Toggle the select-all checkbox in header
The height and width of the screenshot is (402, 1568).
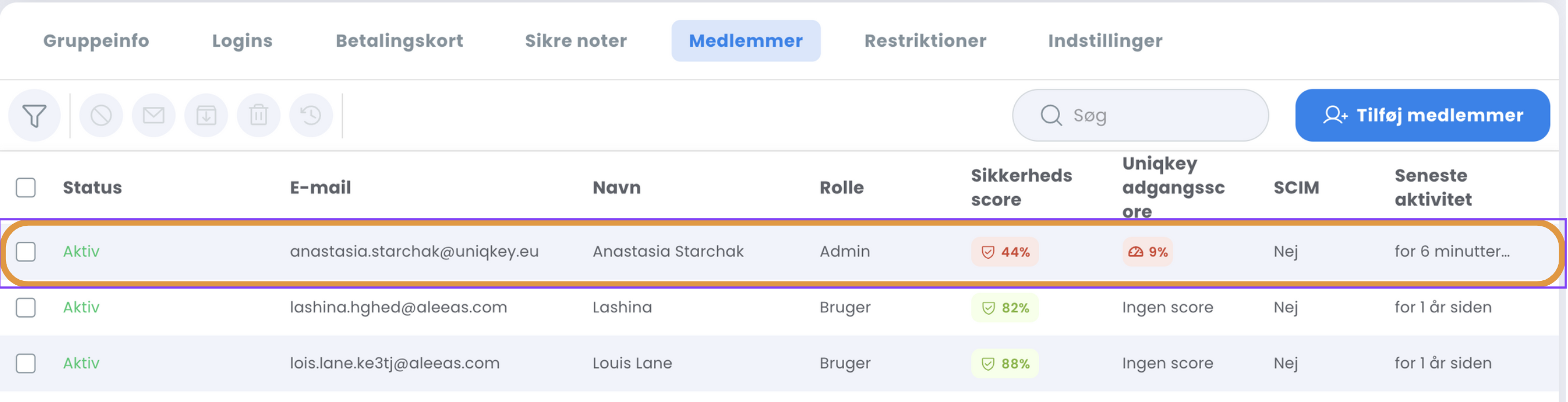pyautogui.click(x=25, y=187)
